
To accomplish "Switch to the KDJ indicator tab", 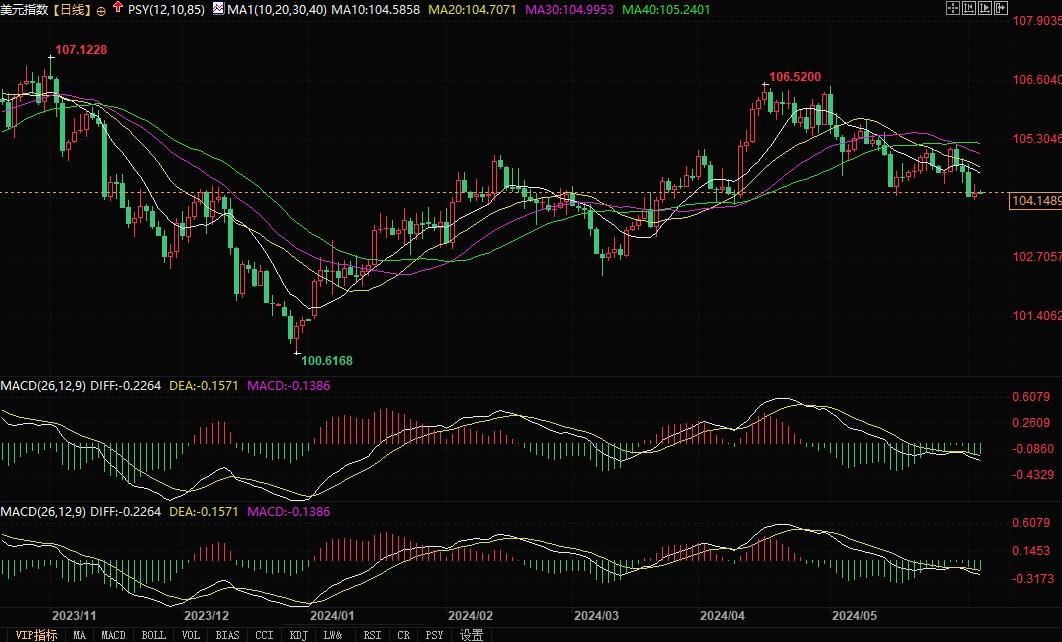I will click(298, 634).
